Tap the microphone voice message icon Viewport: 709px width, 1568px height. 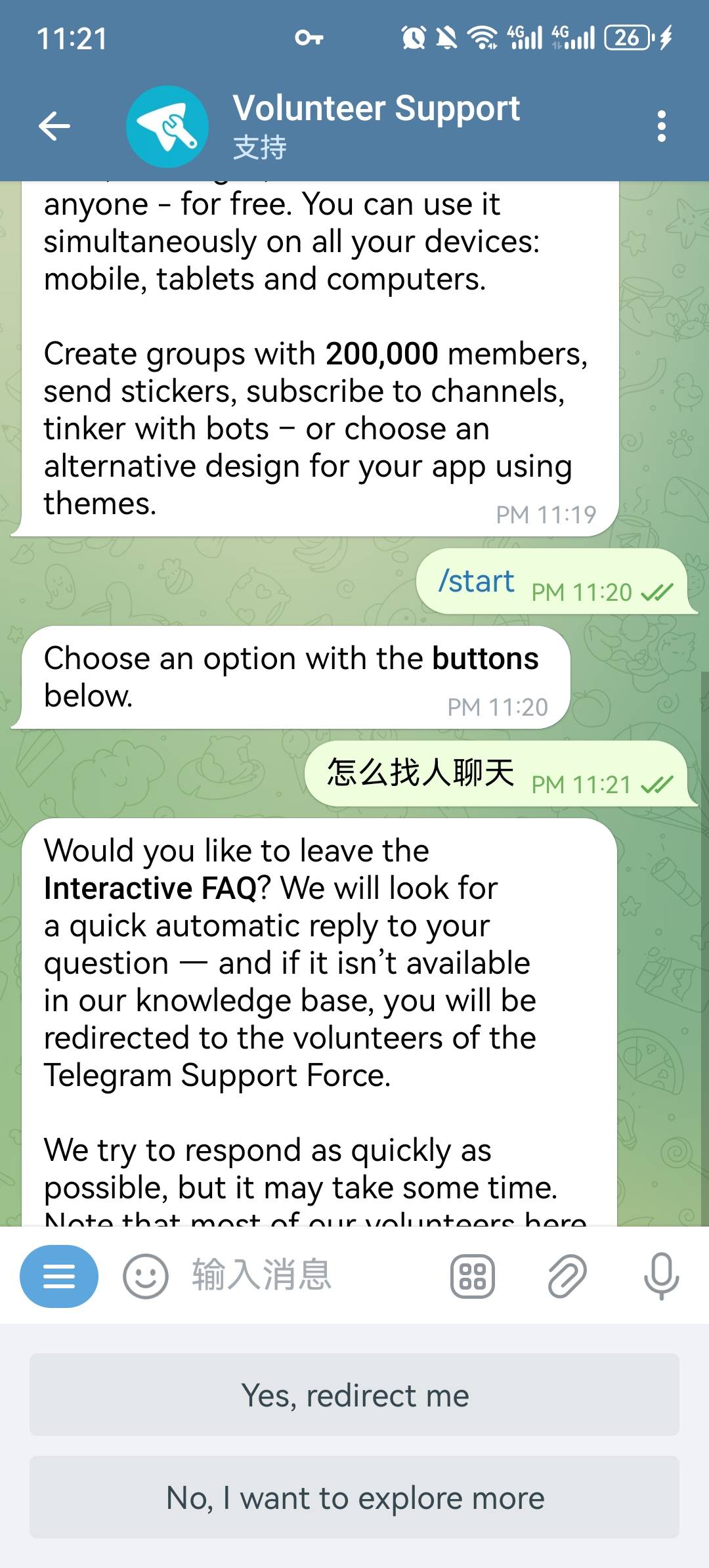point(661,1276)
